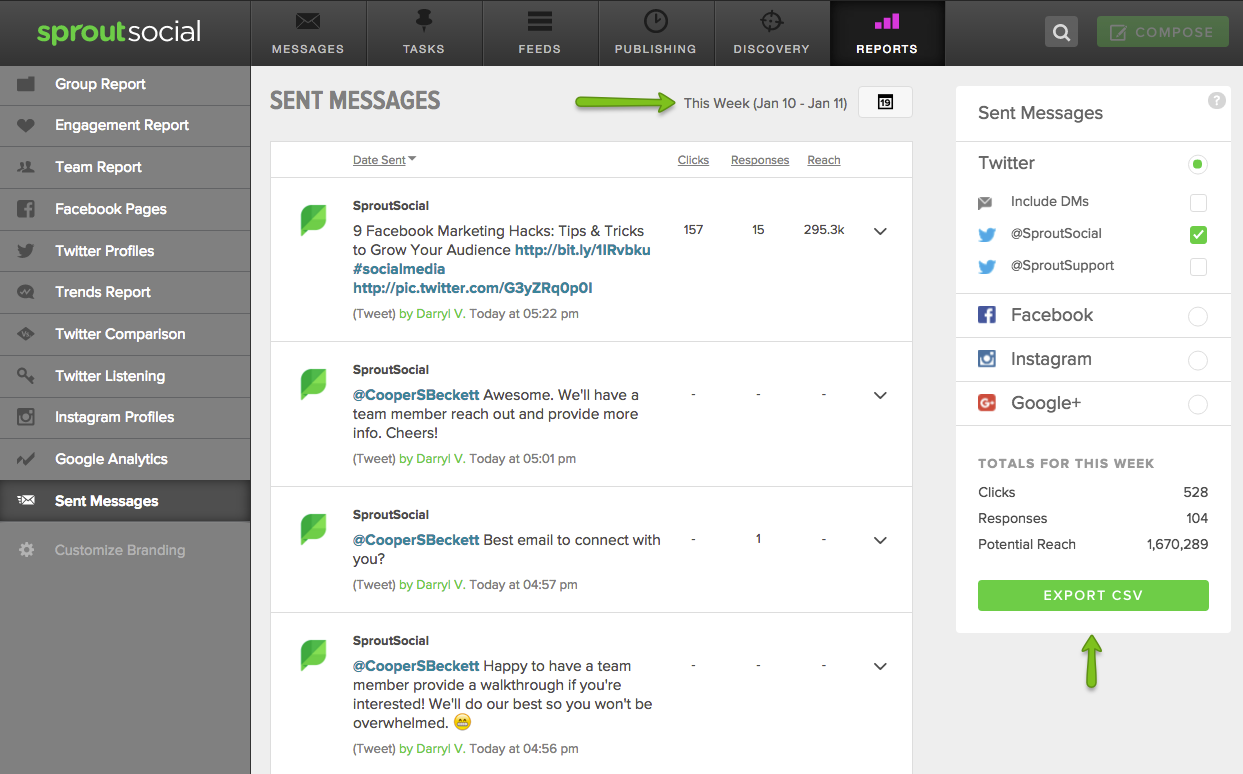Expand the 'Best email to connect' row
Screen dimensions: 1243x774
coord(880,540)
